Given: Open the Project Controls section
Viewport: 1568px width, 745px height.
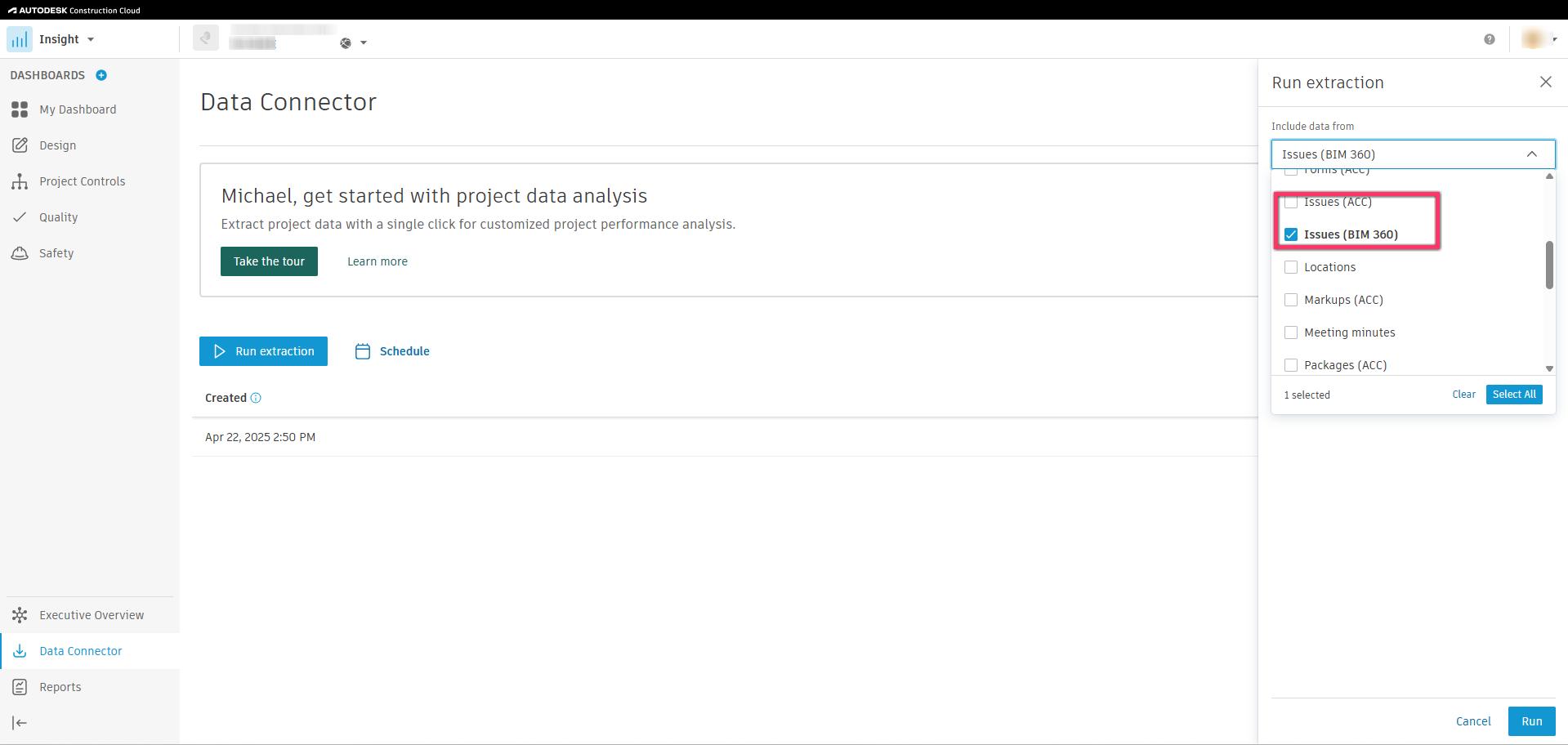Looking at the screenshot, I should click(x=82, y=181).
